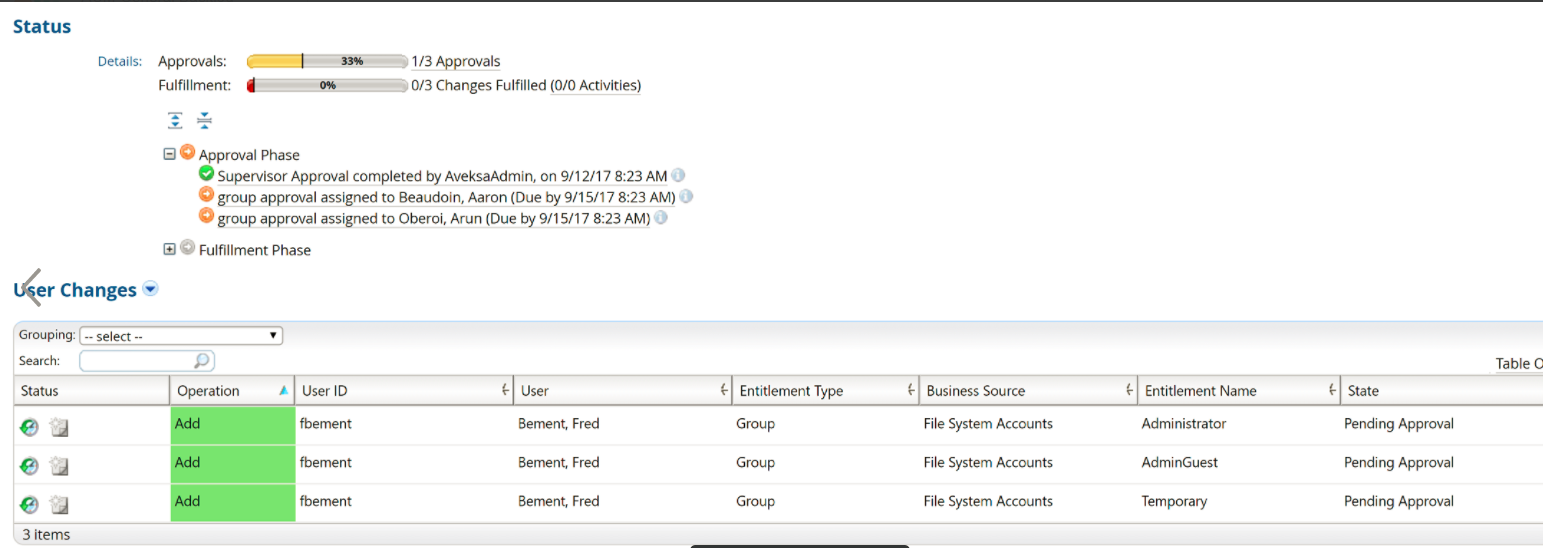Click notes icon in AdminGuest row

click(x=59, y=466)
